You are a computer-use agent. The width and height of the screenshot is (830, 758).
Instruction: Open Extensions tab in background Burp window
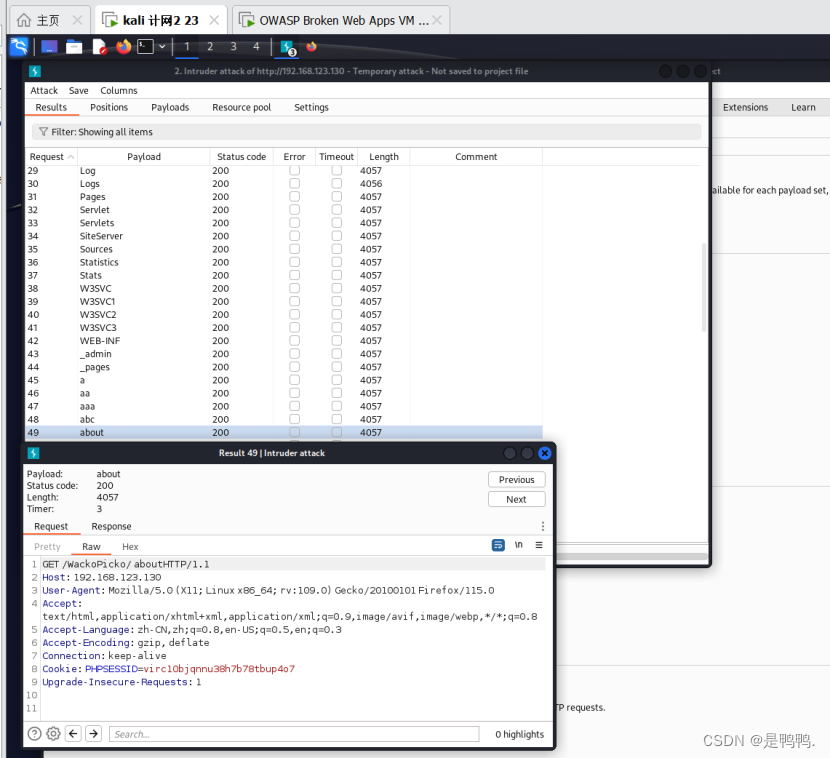[x=745, y=107]
